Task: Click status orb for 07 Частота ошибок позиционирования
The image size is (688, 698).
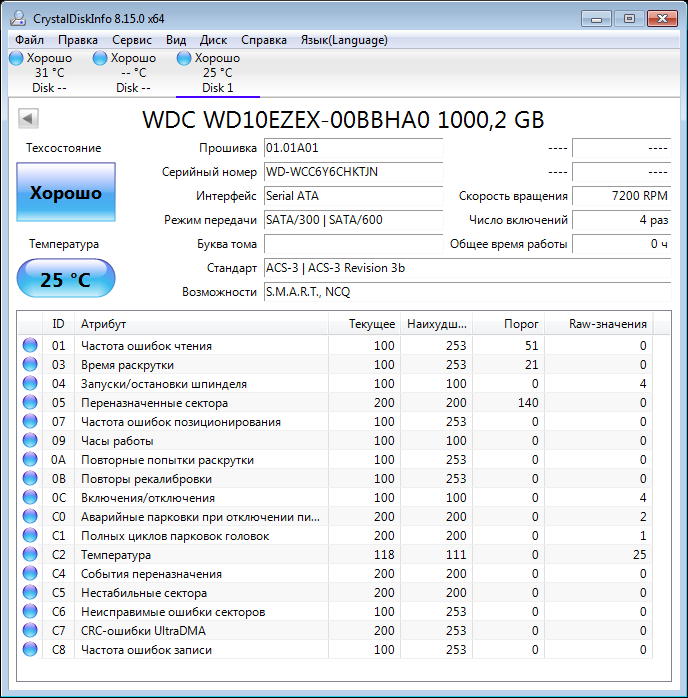Action: coord(30,422)
